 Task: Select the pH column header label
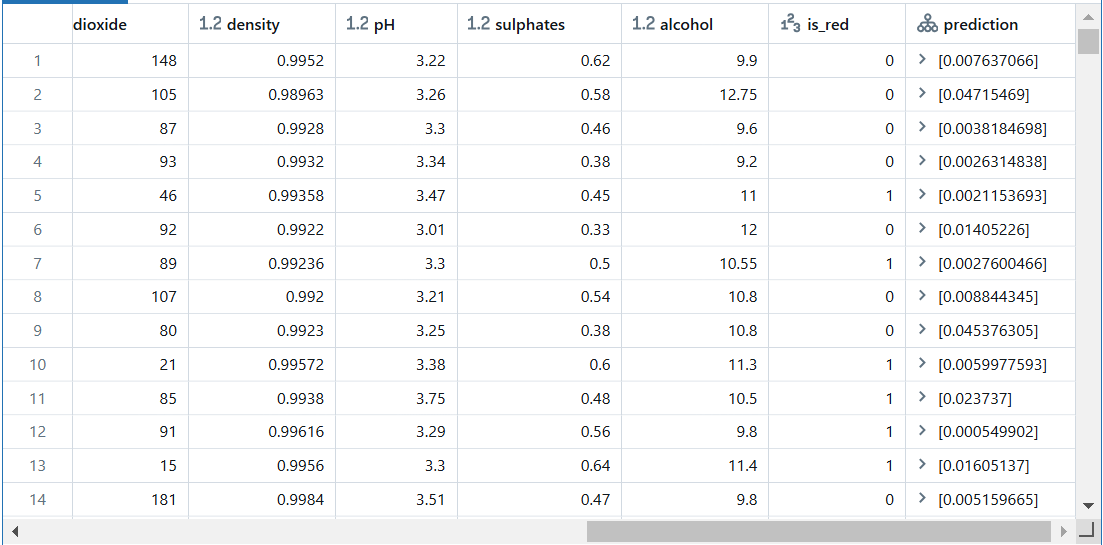coord(384,25)
